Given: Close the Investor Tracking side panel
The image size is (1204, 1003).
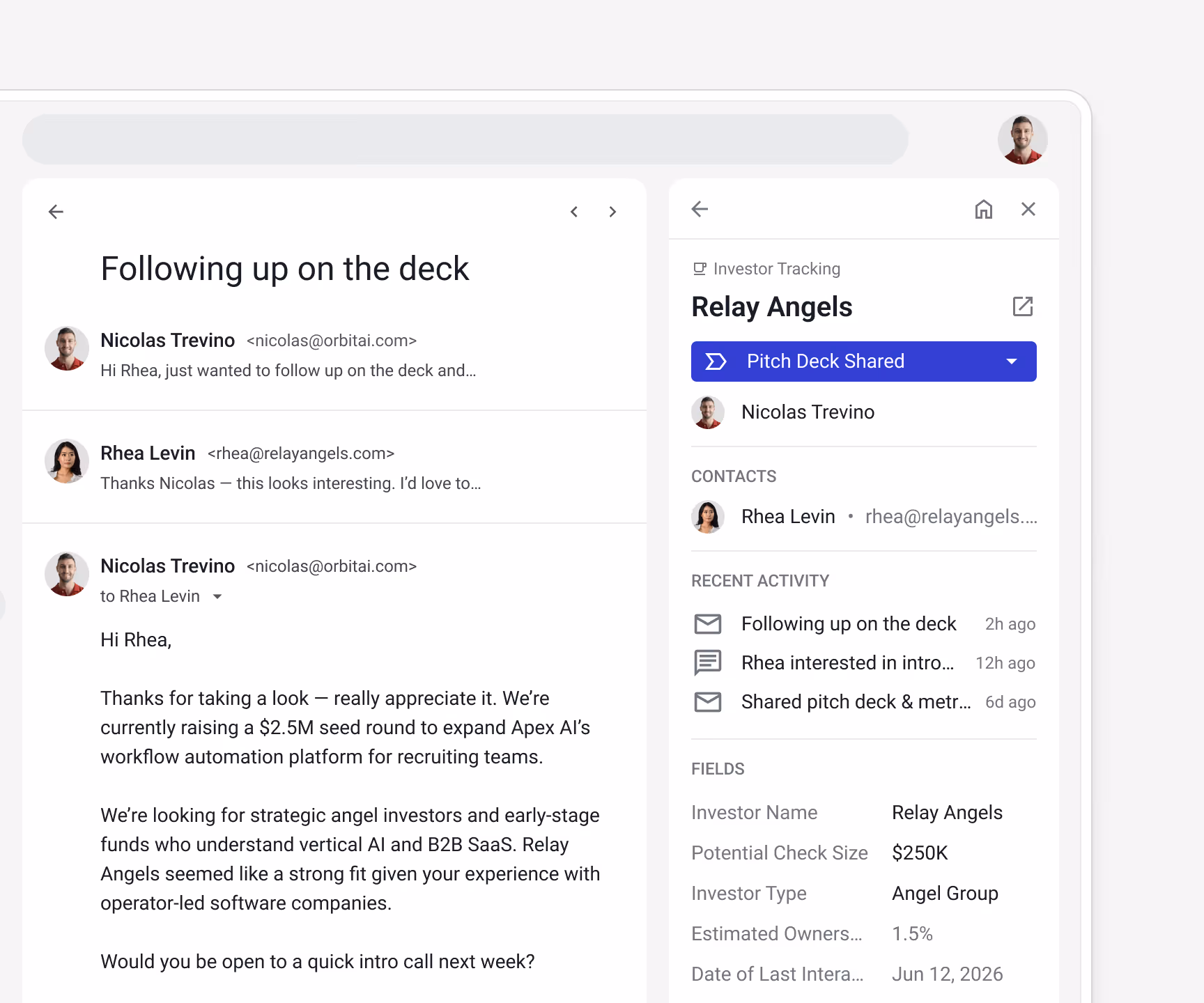Looking at the screenshot, I should pos(1028,209).
